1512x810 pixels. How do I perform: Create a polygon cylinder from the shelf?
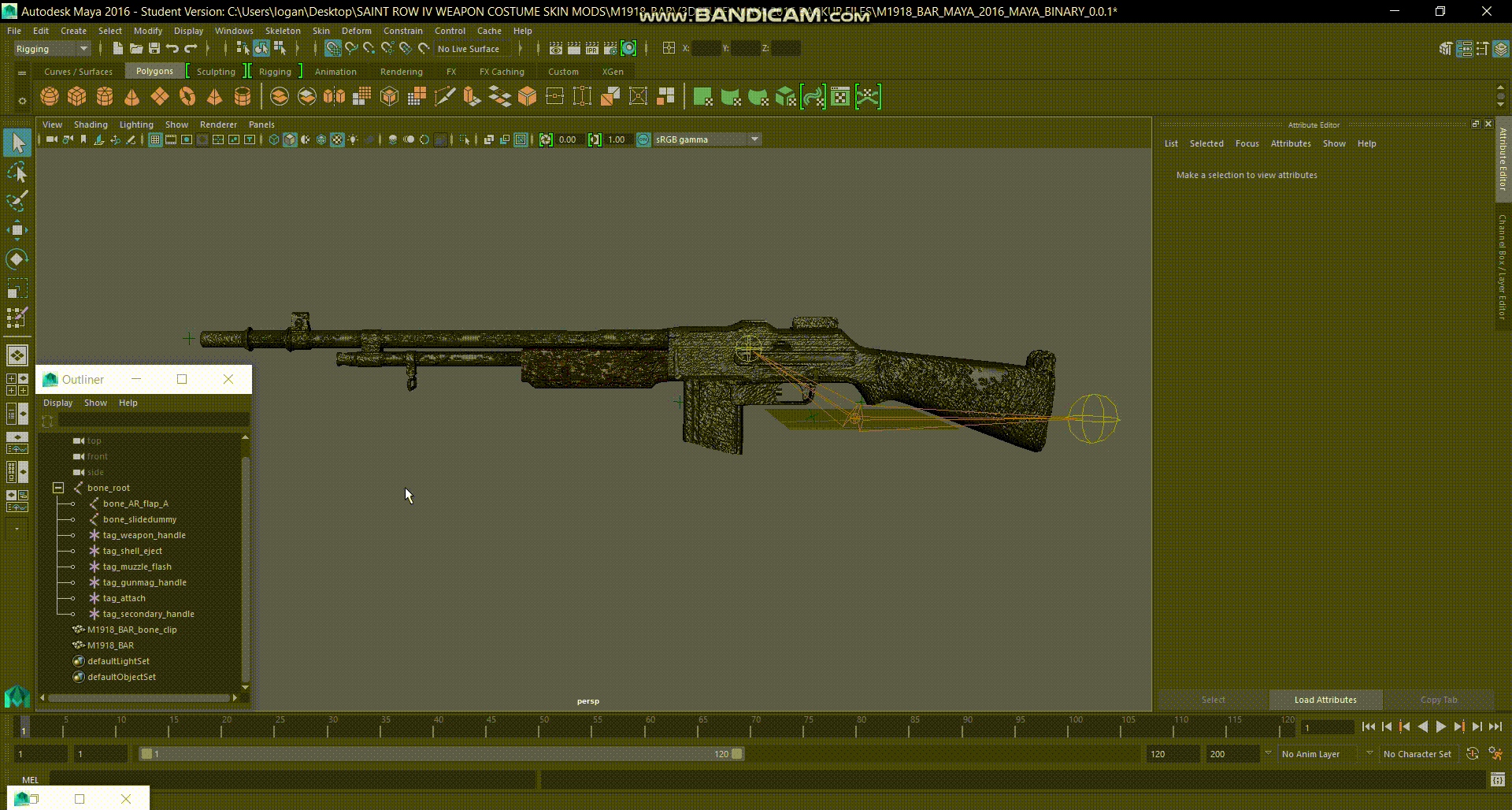click(105, 97)
